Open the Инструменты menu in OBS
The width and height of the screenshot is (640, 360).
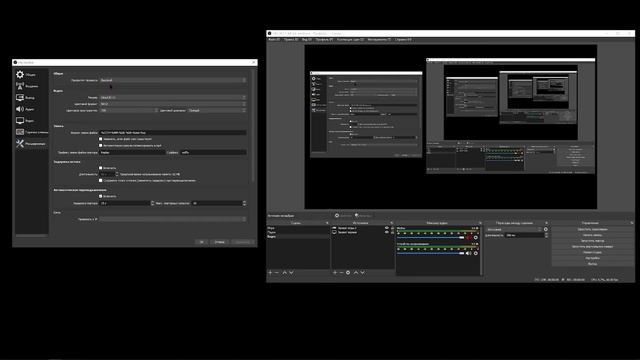click(x=379, y=40)
